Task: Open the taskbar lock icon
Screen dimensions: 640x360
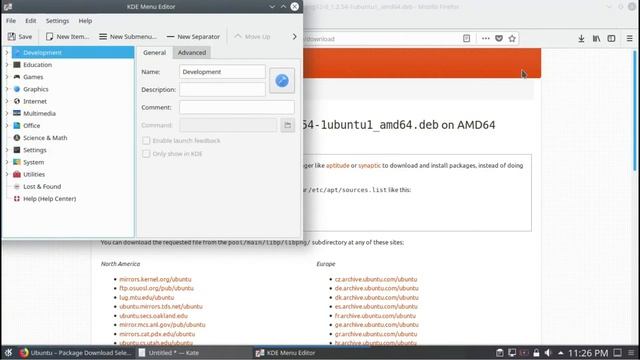Action: (536, 353)
